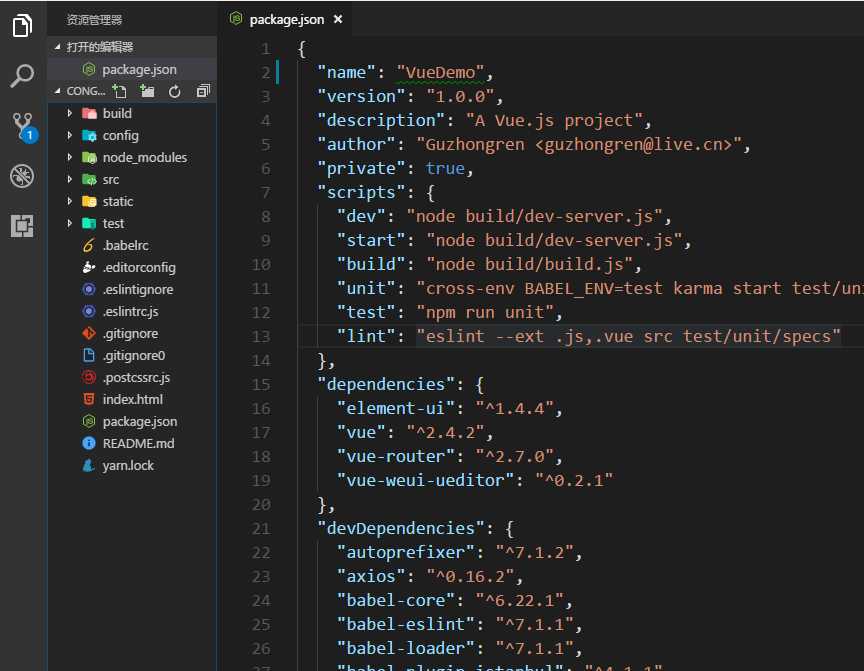Viewport: 864px width, 671px height.
Task: Open the .eslintignore file
Action: [138, 289]
